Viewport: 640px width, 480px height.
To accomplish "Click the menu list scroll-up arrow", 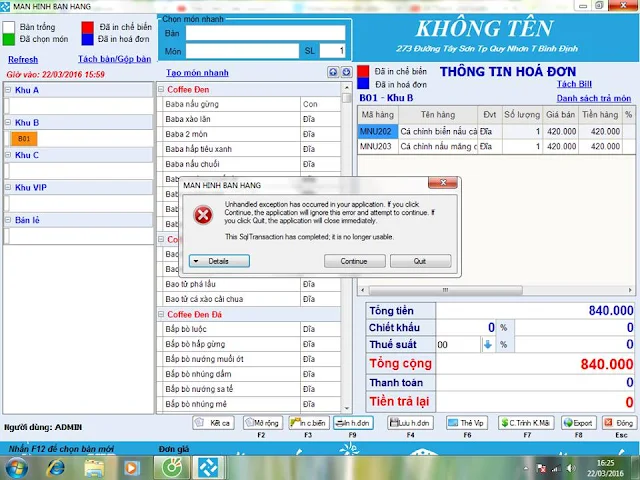I will (347, 87).
